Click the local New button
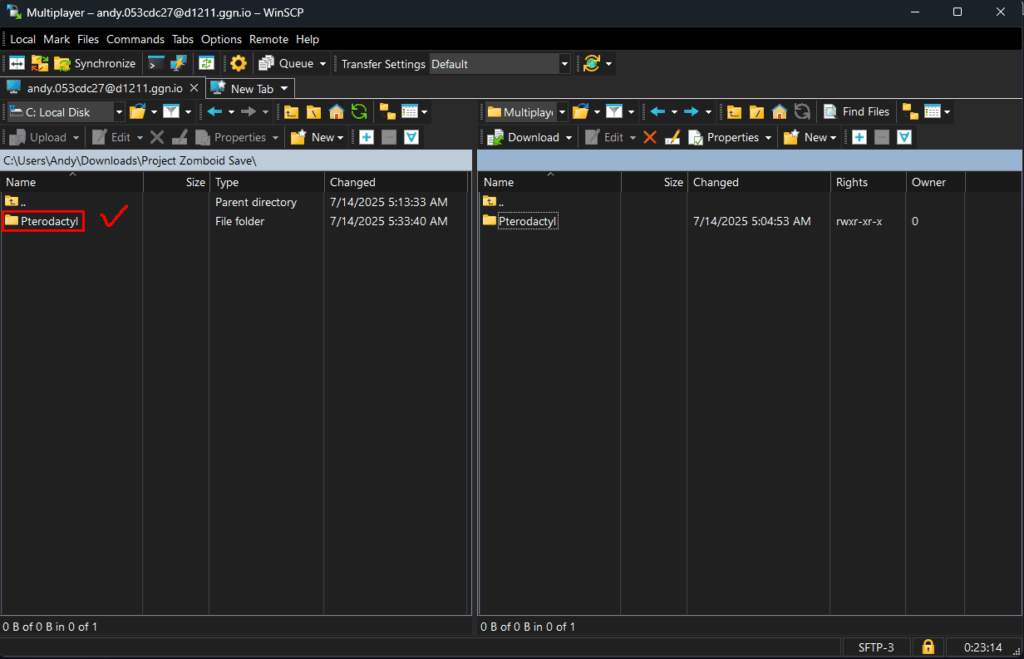Image resolution: width=1024 pixels, height=659 pixels. 318,137
